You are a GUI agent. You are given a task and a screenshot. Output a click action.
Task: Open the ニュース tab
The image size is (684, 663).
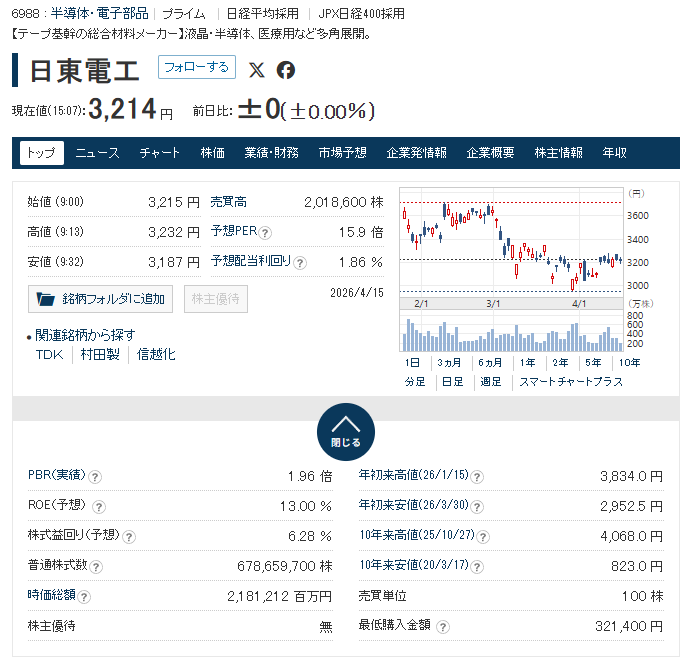pyautogui.click(x=97, y=153)
